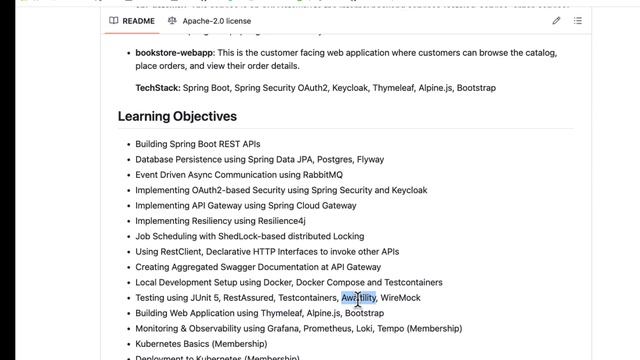Click the book icon next to README
The height and width of the screenshot is (360, 640).
click(114, 21)
